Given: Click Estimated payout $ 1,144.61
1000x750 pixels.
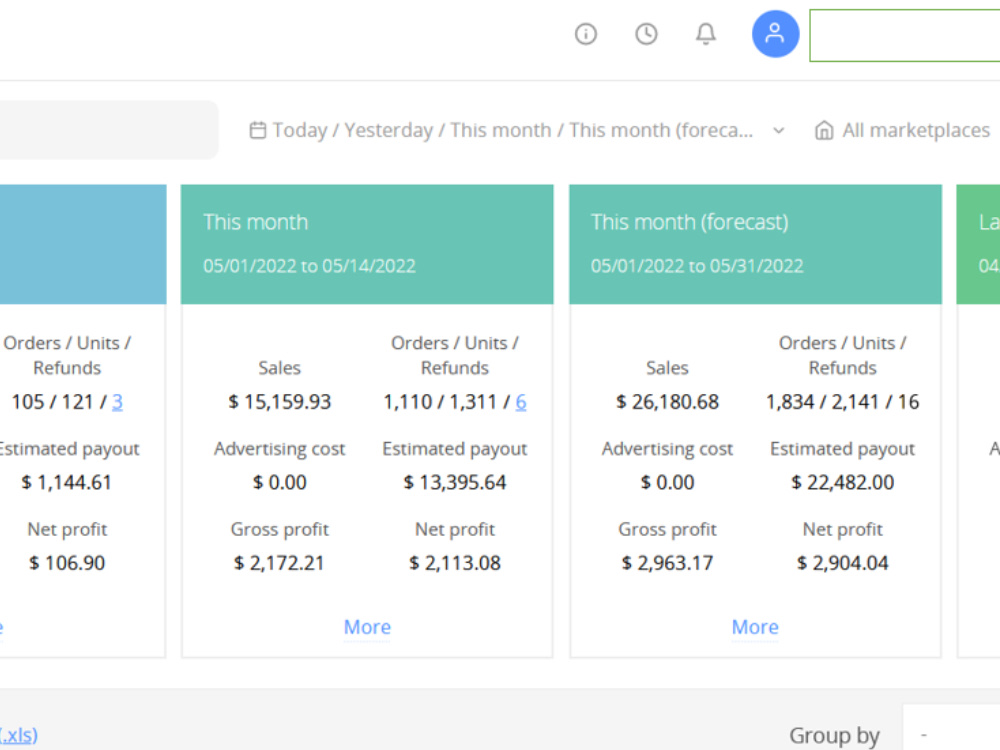Looking at the screenshot, I should [x=66, y=482].
